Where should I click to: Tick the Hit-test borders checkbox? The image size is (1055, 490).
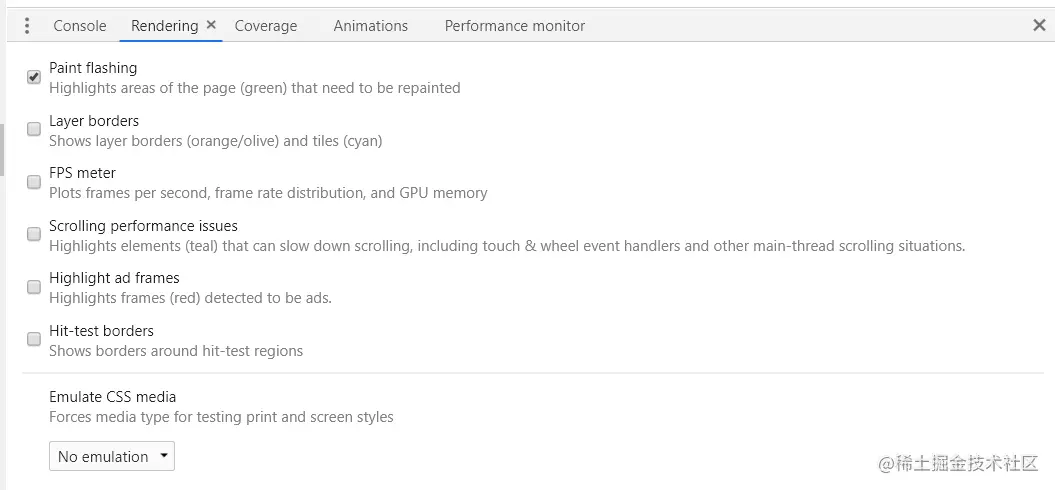34,339
